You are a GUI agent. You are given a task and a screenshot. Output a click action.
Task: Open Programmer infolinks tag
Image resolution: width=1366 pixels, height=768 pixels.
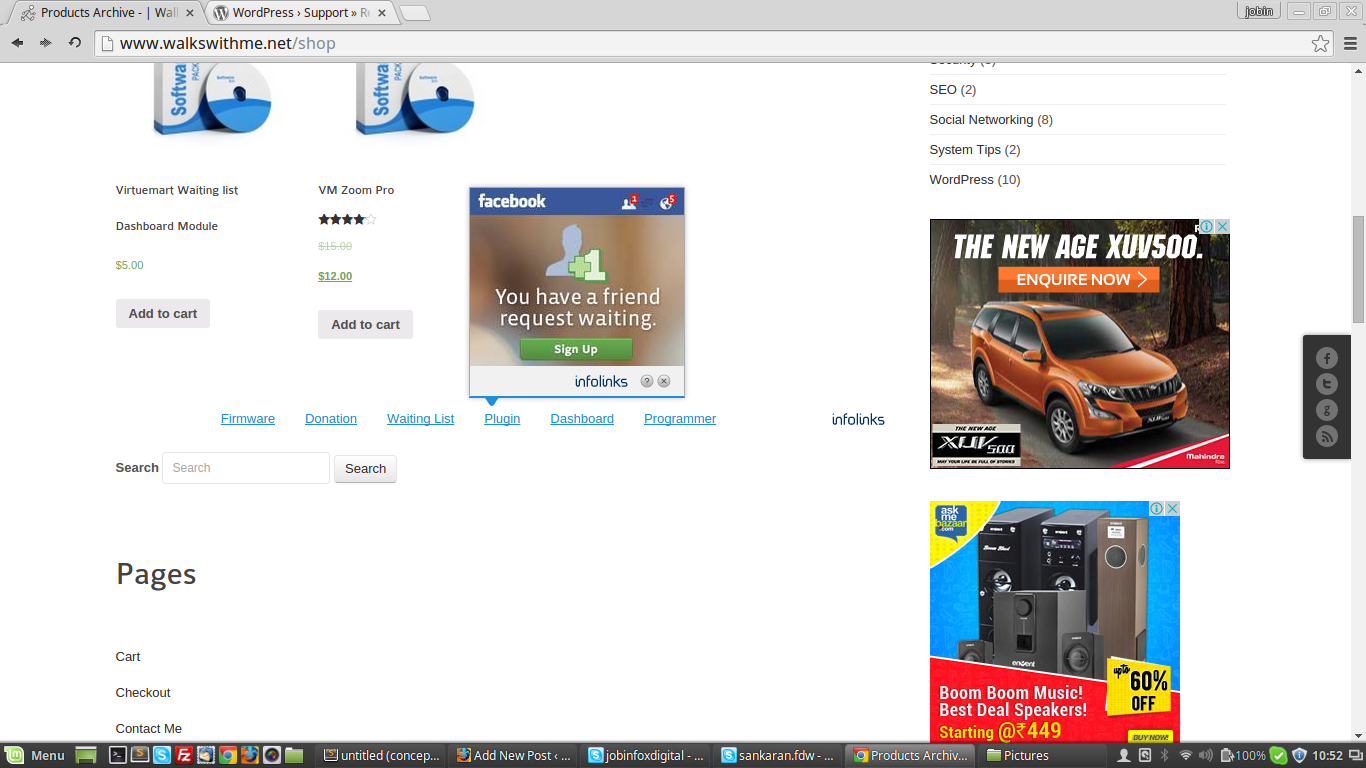click(x=680, y=419)
